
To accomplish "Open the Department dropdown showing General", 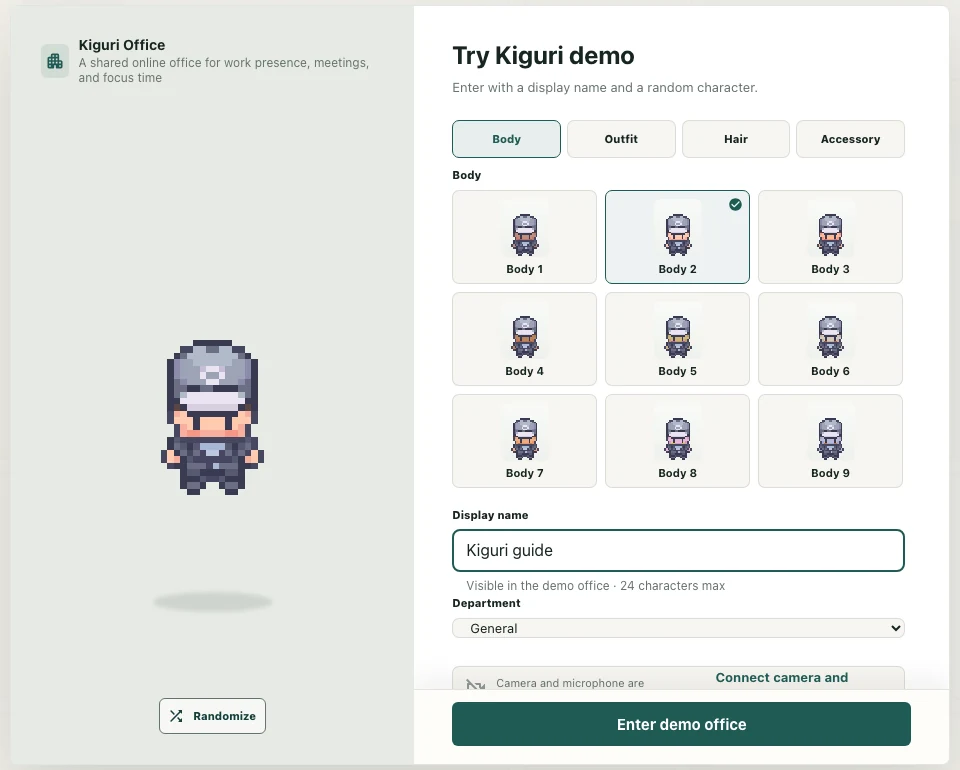I will coord(678,628).
